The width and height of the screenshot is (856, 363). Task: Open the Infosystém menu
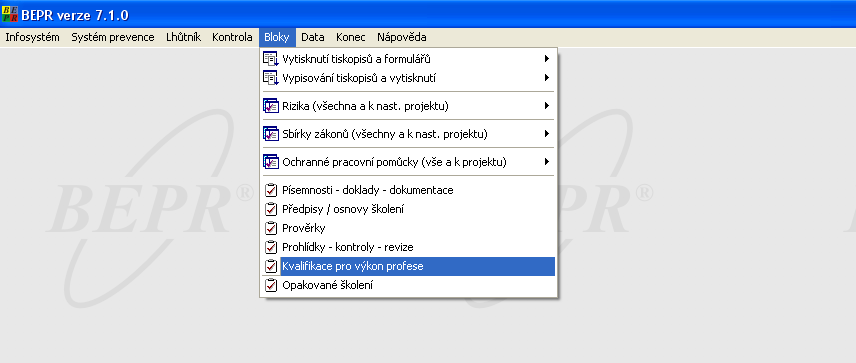pyautogui.click(x=32, y=37)
